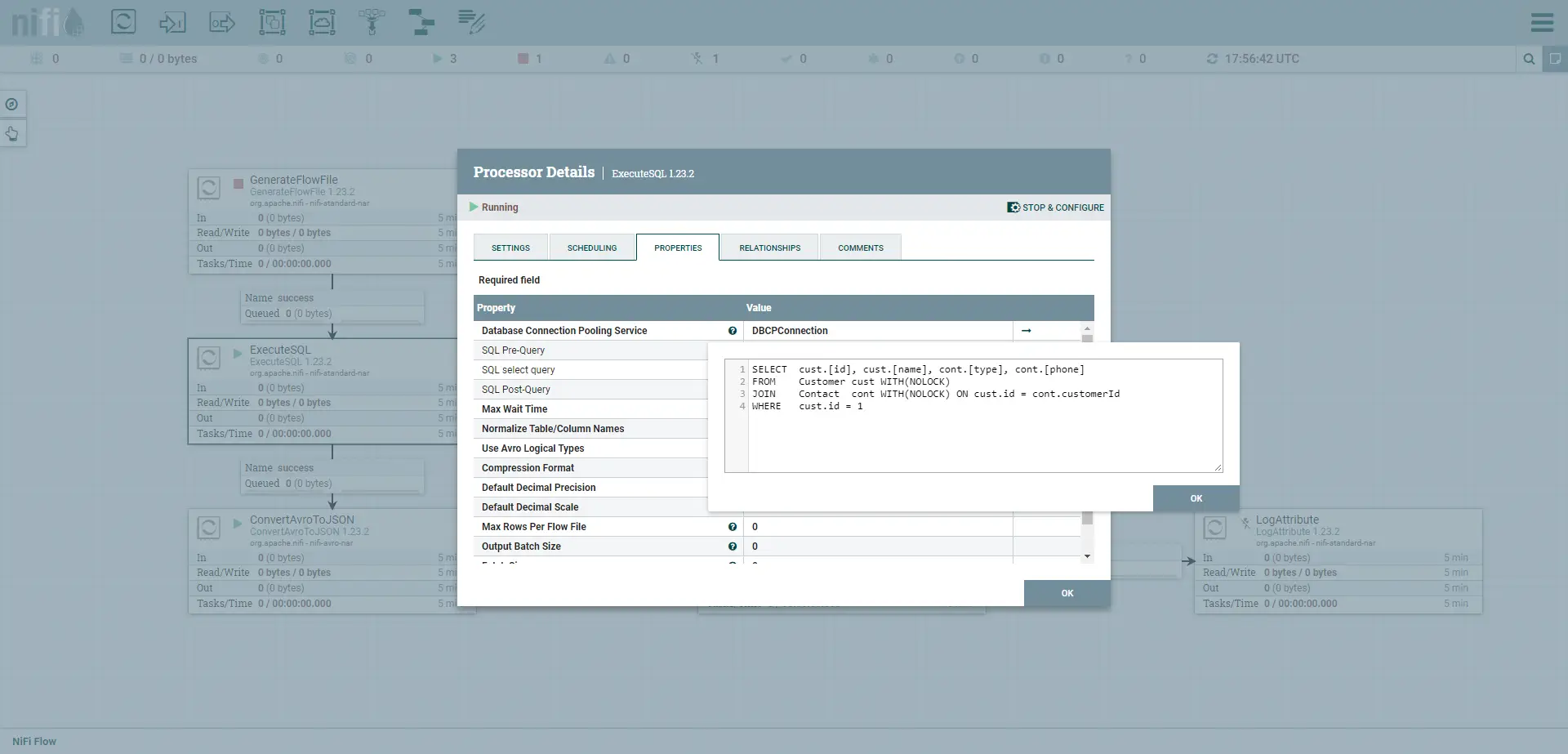Screen dimensions: 1568x754
Task: Click the stopped components red square in status bar
Action: click(523, 59)
